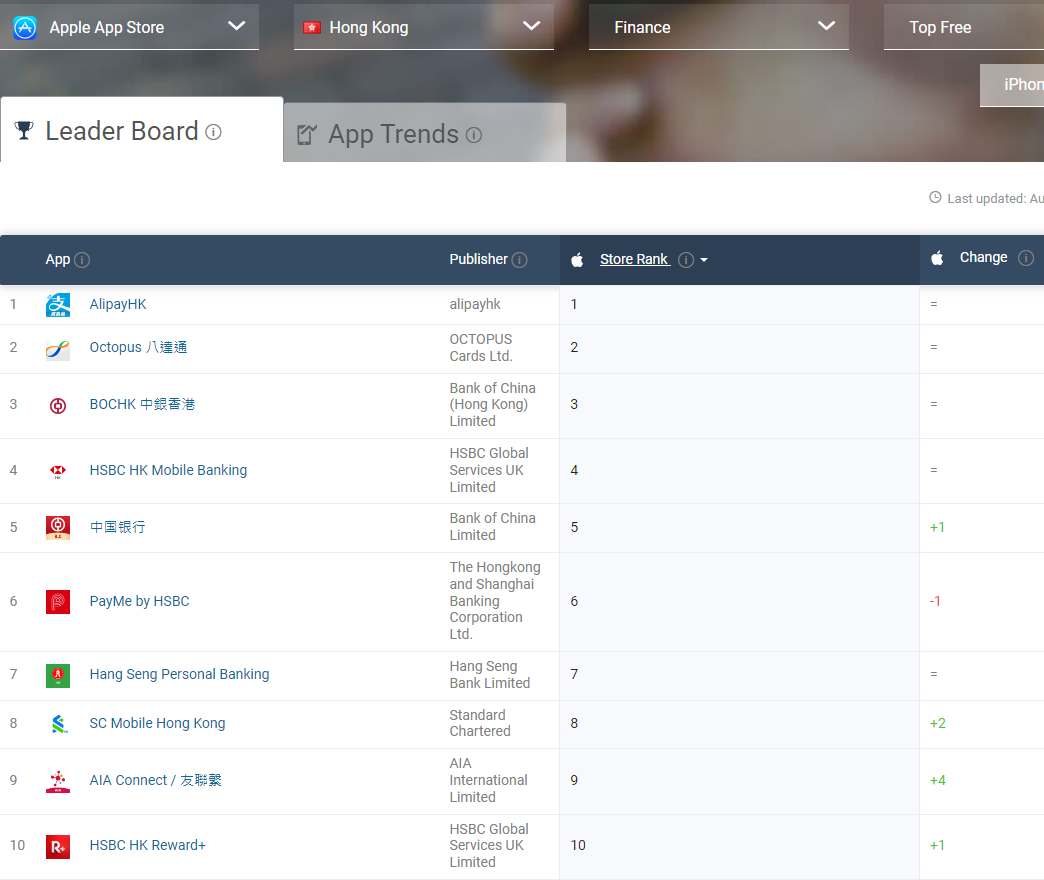Select publisher text alipayhk

point(475,304)
